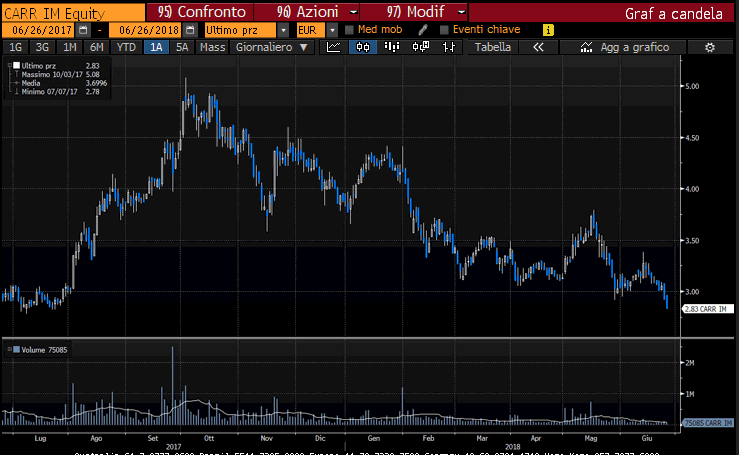This screenshot has width=739, height=455.
Task: Click the yellow info icon
Action: pyautogui.click(x=547, y=30)
